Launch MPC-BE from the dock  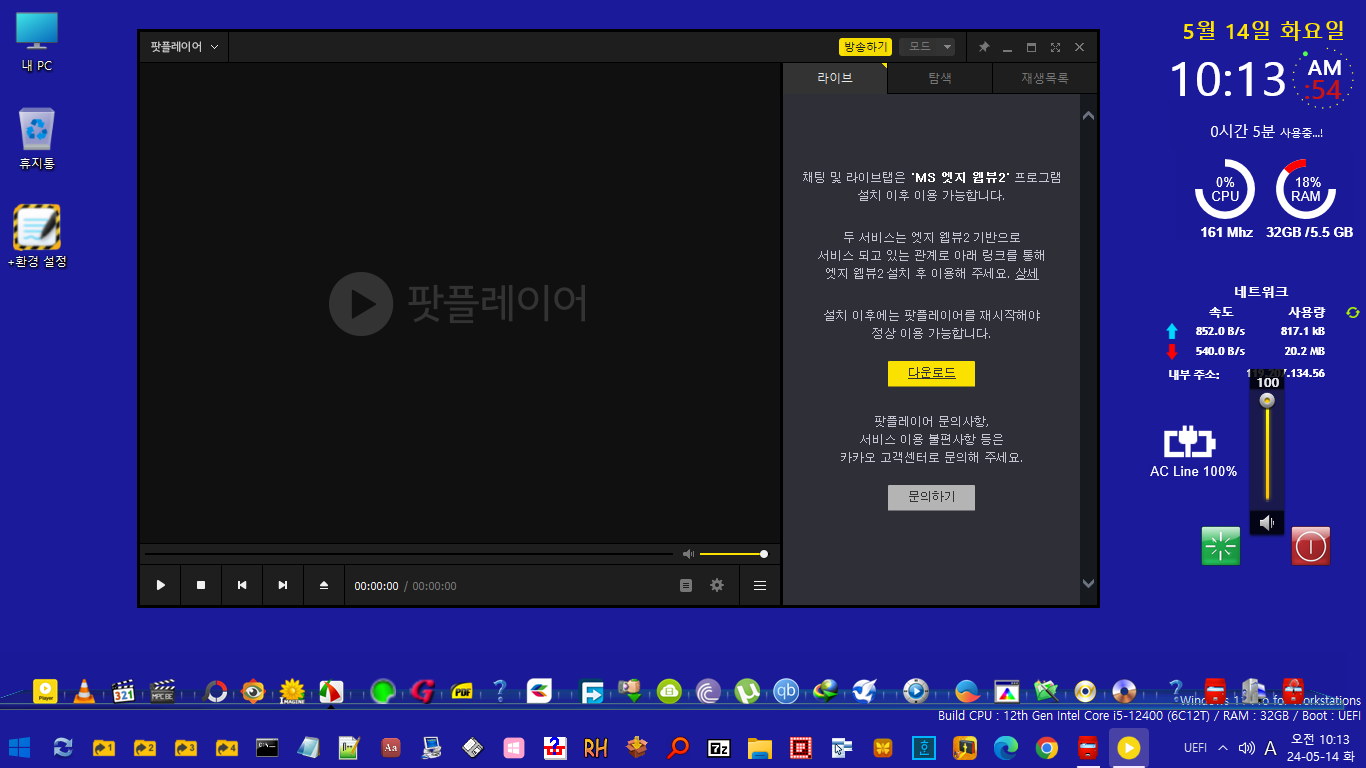pos(163,691)
